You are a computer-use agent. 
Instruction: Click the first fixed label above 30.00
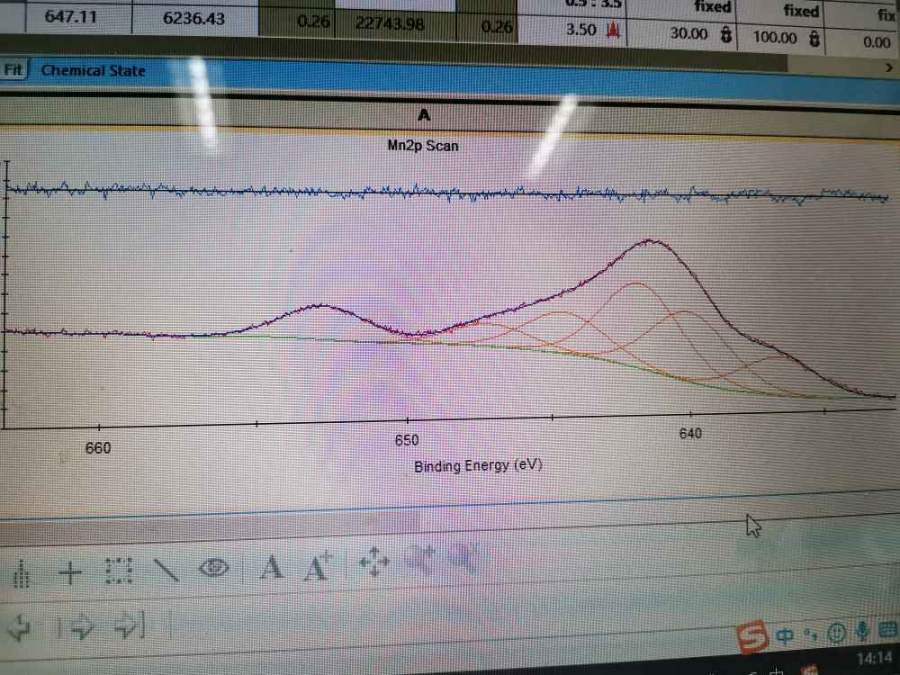tap(712, 7)
